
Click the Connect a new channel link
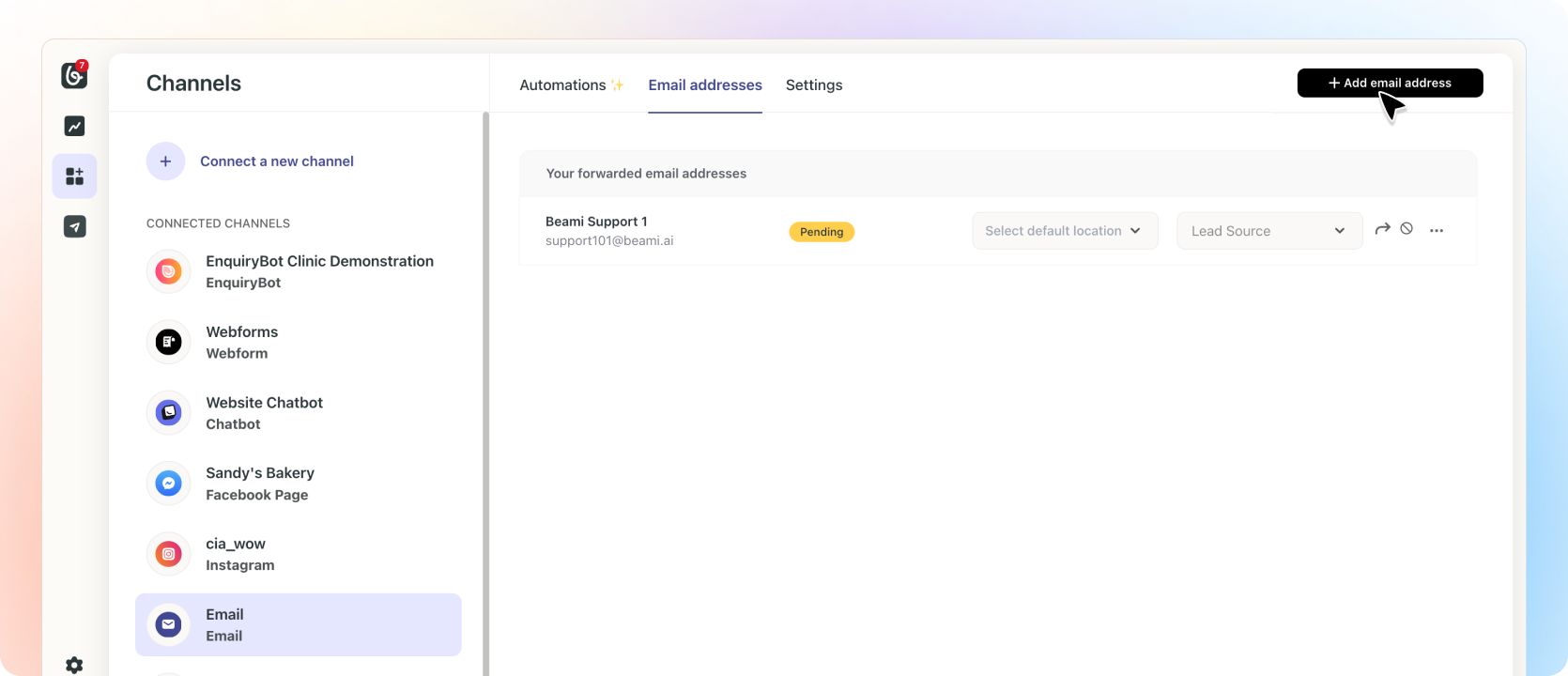277,161
